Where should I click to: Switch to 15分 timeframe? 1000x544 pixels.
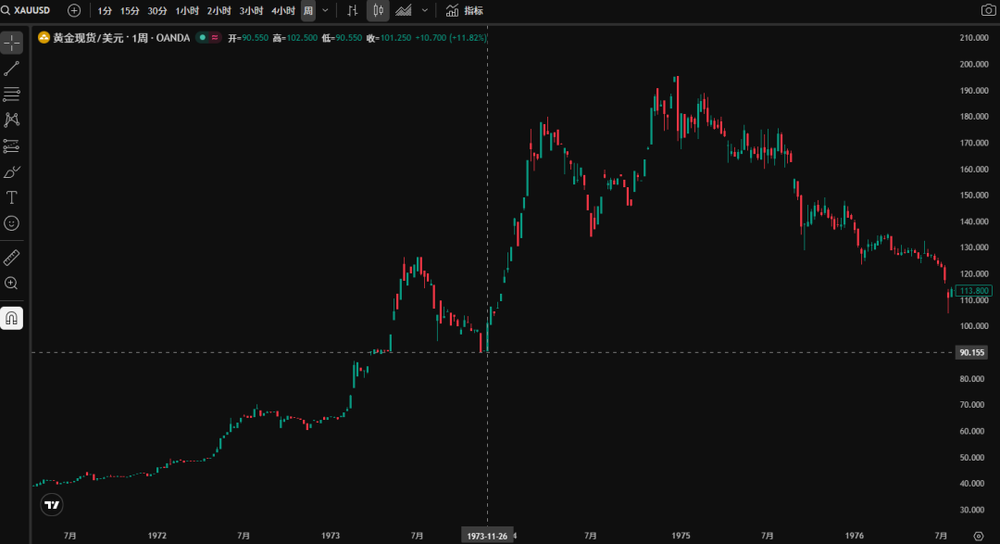(x=130, y=10)
